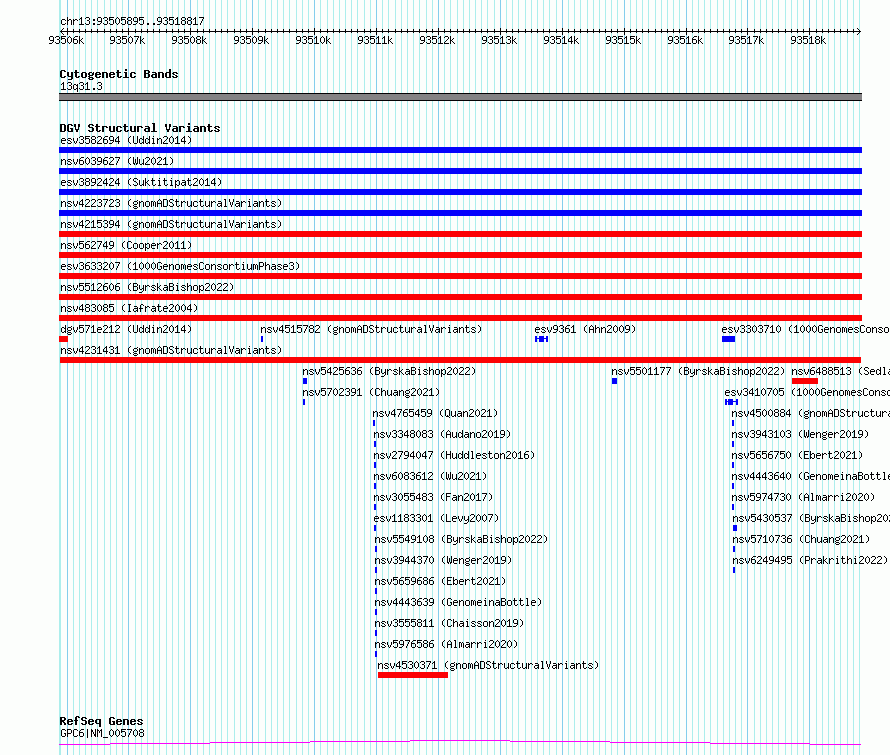The height and width of the screenshot is (755, 890).
Task: Click the esv3582694 (Uddin2014) variant label
Action: (126, 140)
